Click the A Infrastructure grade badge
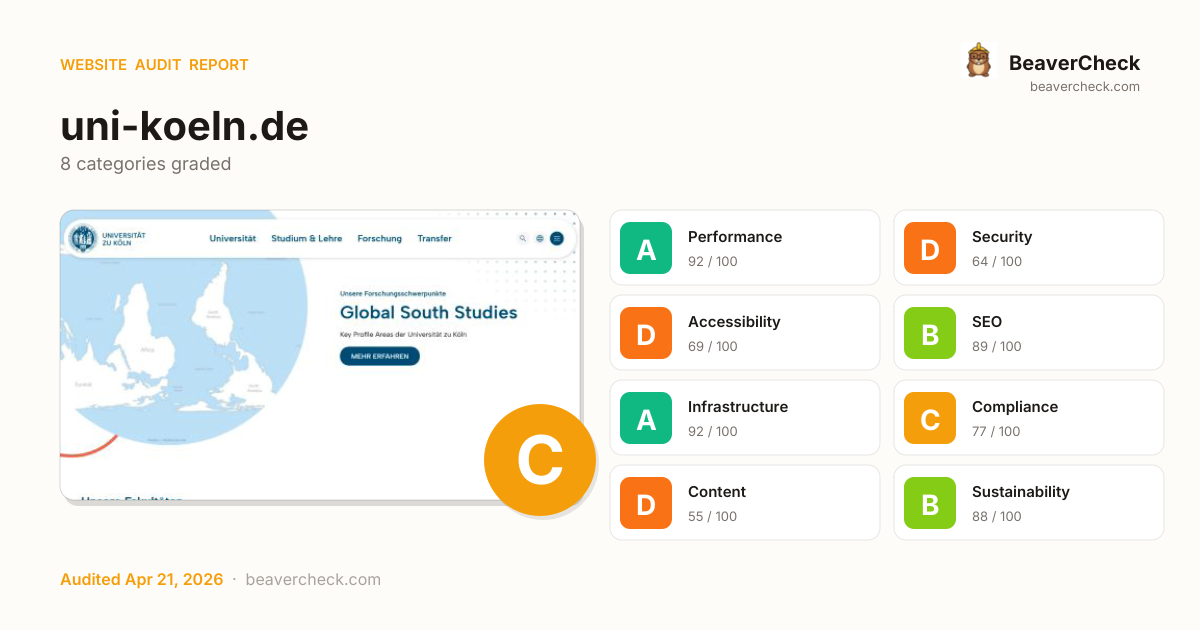This screenshot has width=1200, height=630. coord(646,418)
